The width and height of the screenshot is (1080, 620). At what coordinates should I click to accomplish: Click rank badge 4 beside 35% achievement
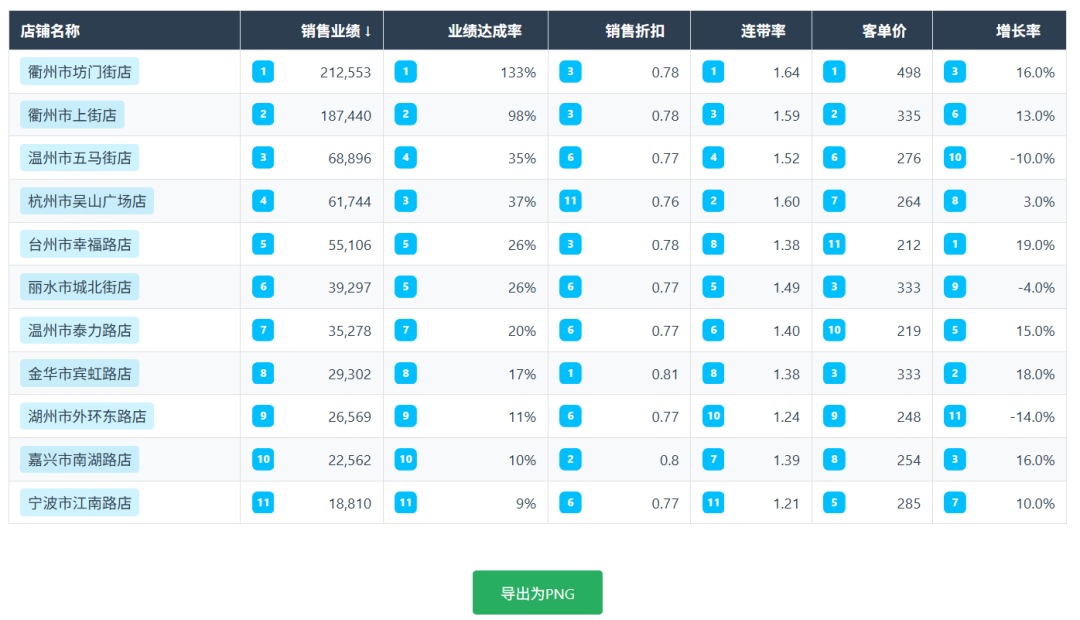point(406,158)
